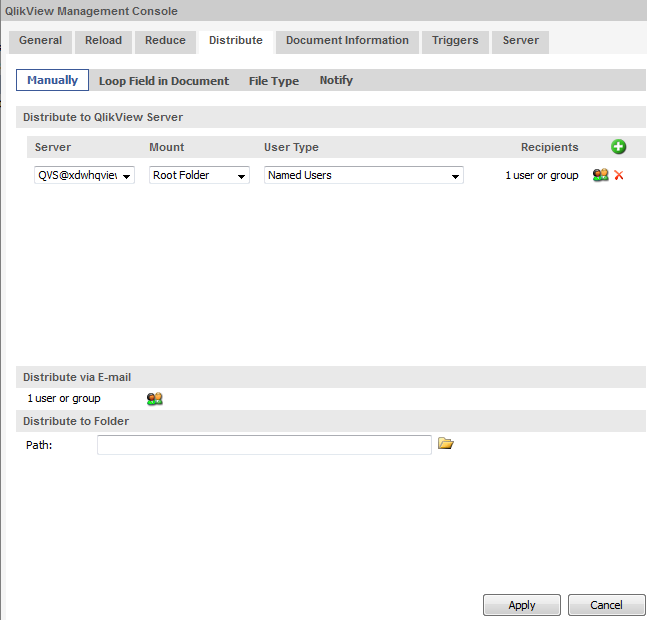The width and height of the screenshot is (647, 620).
Task: Go to the Reduce tab
Action: (x=165, y=41)
